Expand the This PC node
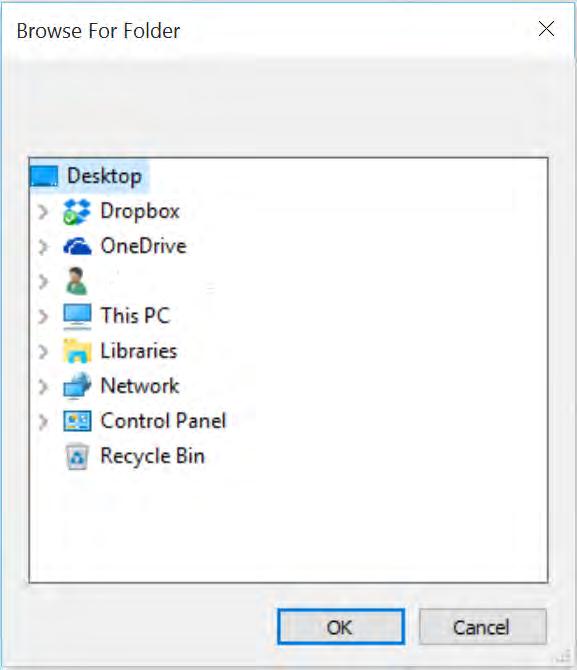 [x=43, y=316]
